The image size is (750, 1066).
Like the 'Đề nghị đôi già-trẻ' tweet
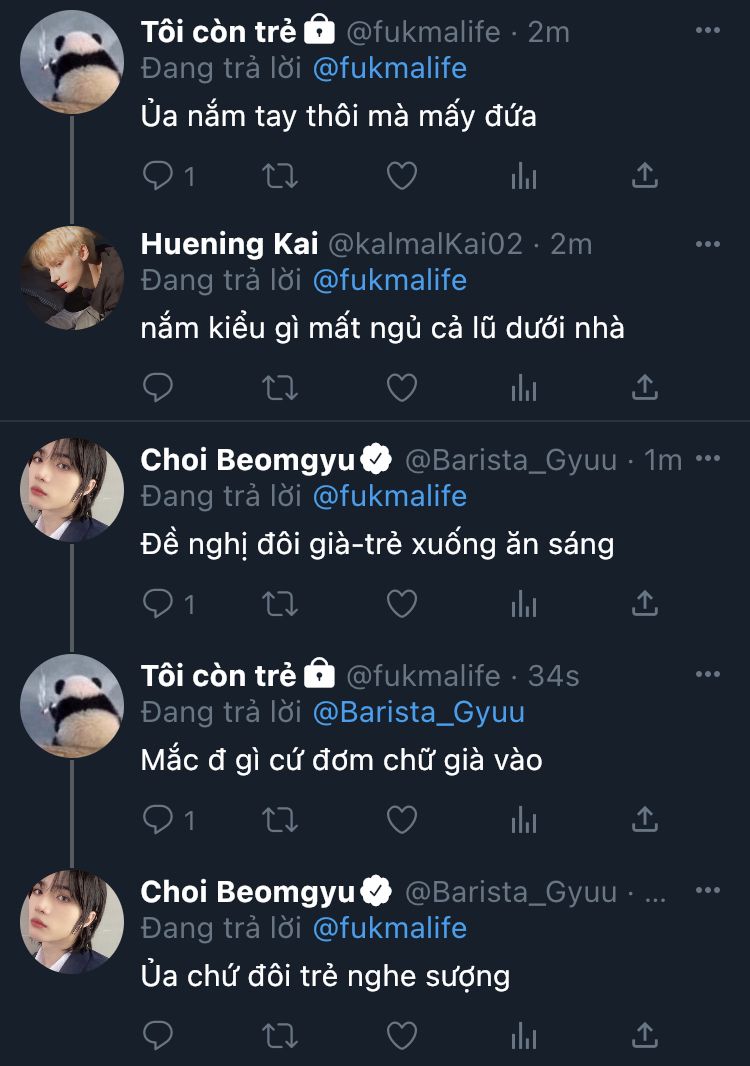click(x=401, y=603)
